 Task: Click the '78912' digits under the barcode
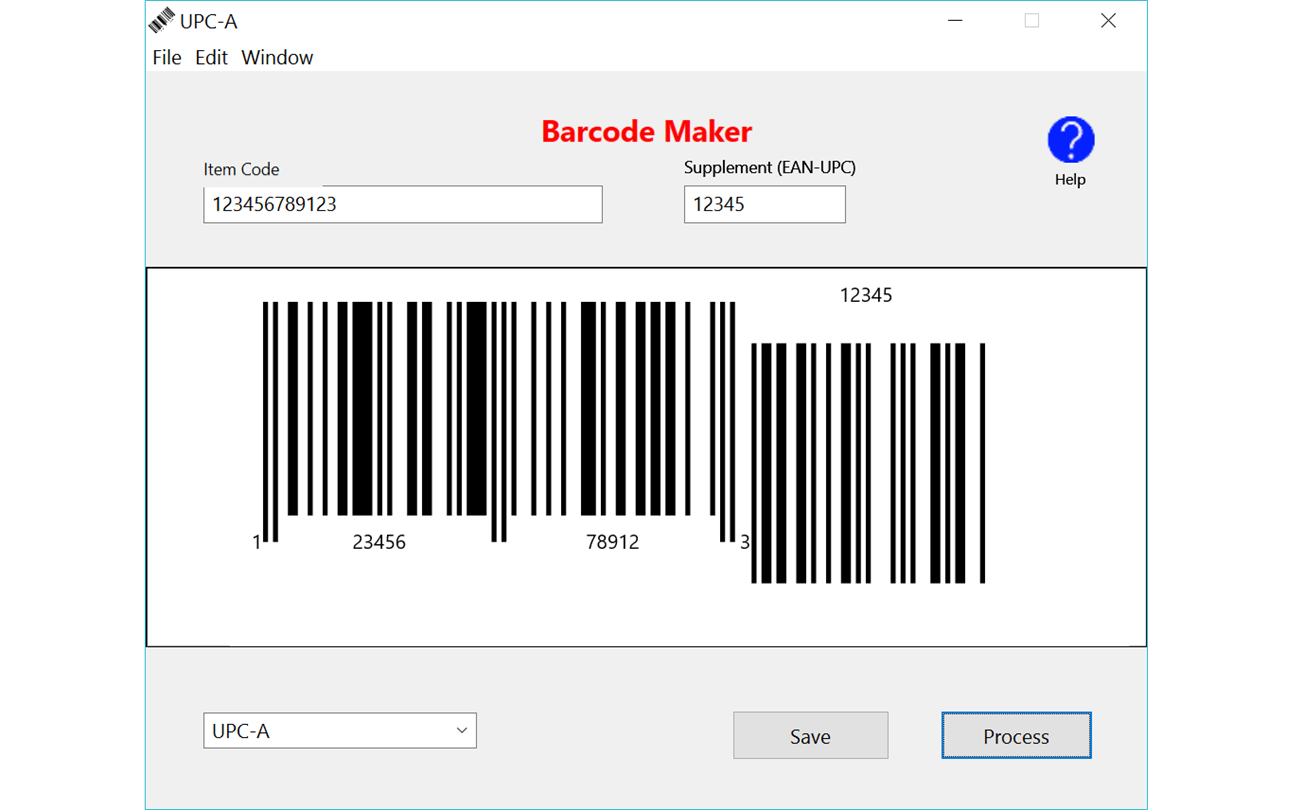pos(612,543)
